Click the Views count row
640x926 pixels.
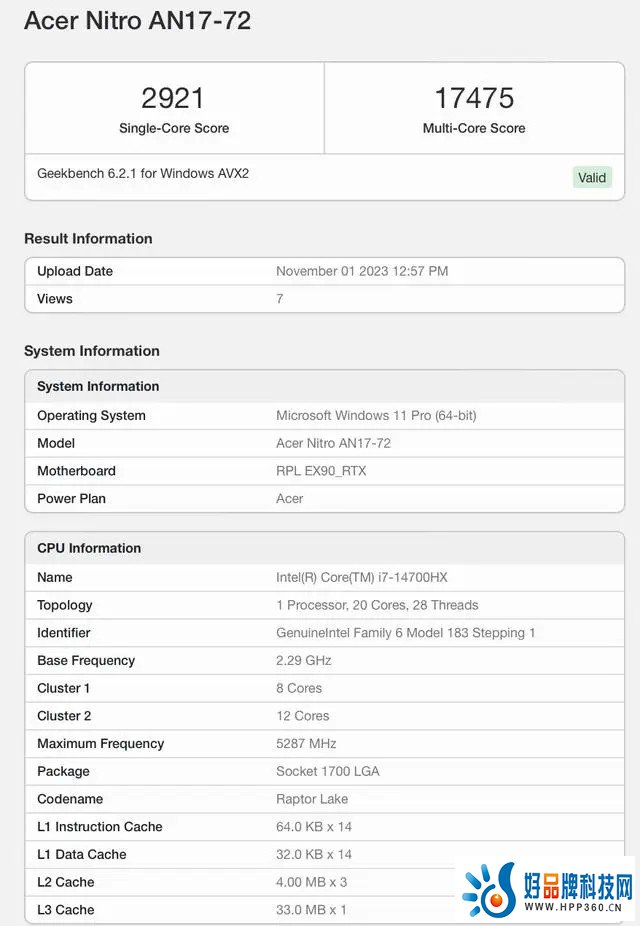point(324,299)
